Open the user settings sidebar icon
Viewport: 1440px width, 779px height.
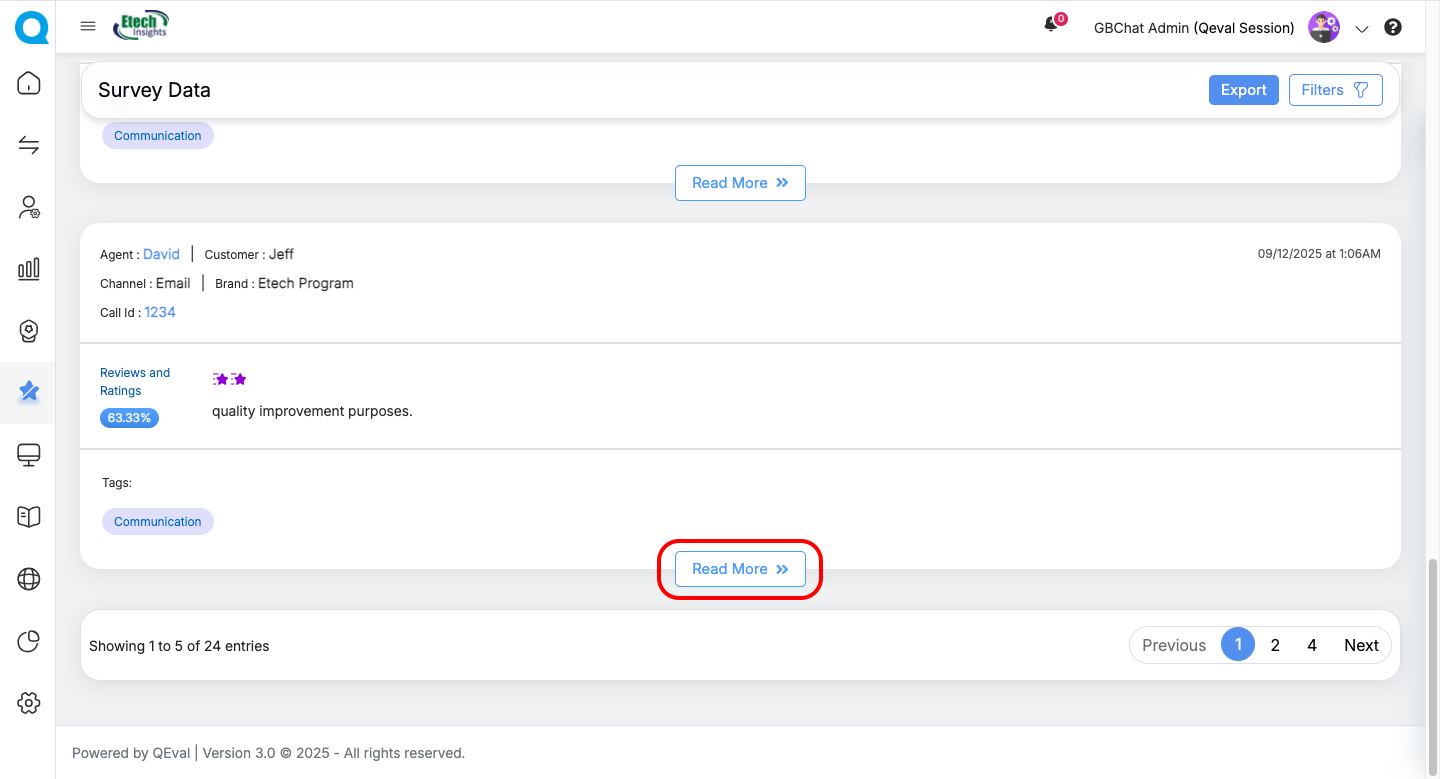tap(29, 207)
